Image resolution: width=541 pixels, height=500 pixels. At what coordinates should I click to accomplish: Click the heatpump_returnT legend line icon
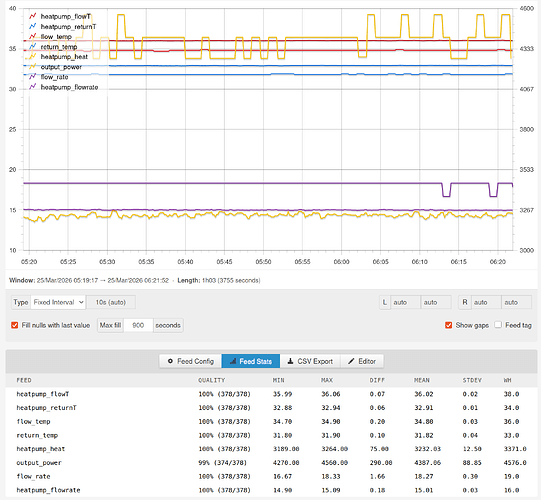click(33, 26)
